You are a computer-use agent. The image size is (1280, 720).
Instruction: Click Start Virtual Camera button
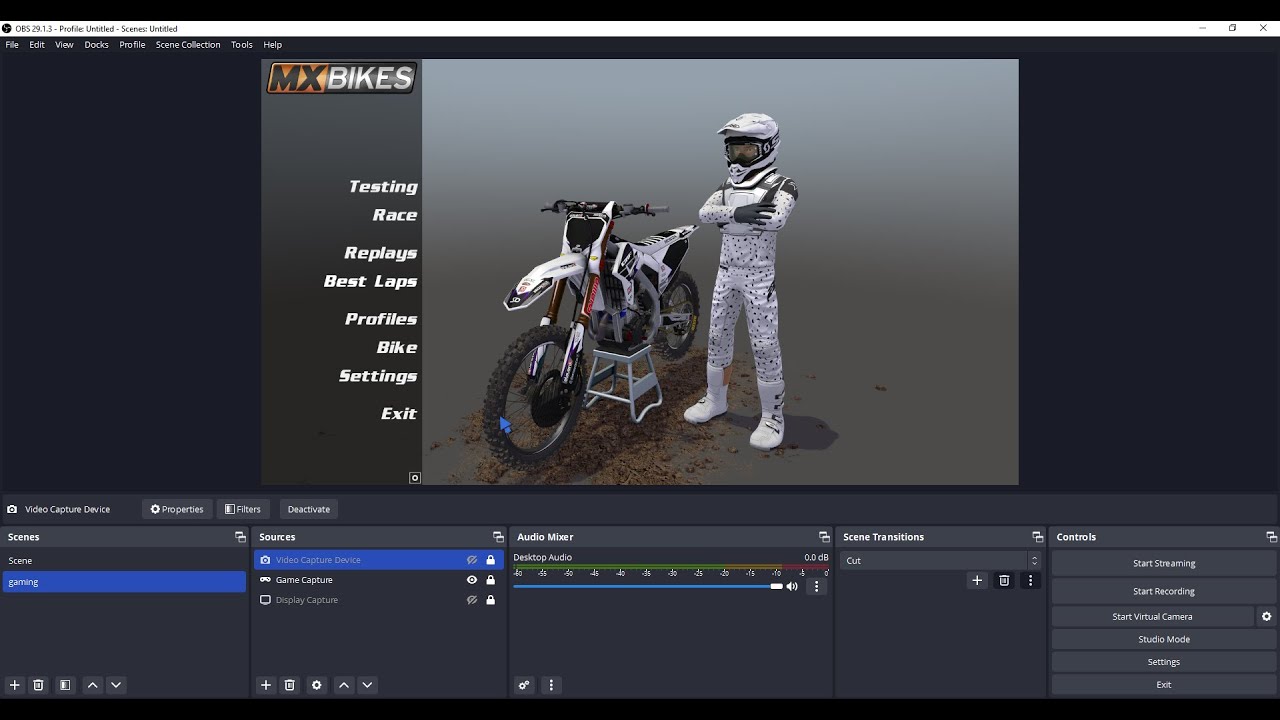tap(1152, 616)
